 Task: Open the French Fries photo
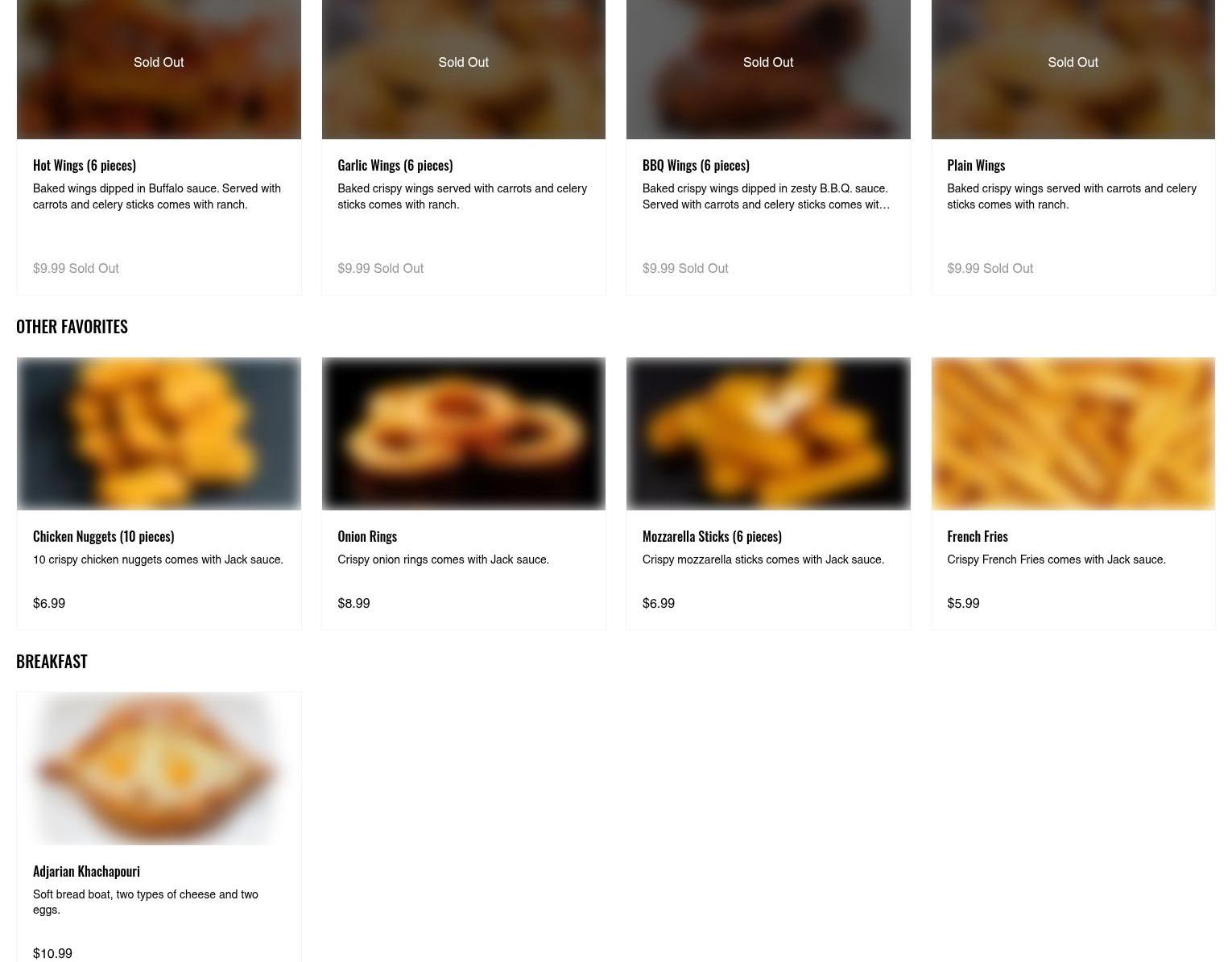(x=1073, y=434)
